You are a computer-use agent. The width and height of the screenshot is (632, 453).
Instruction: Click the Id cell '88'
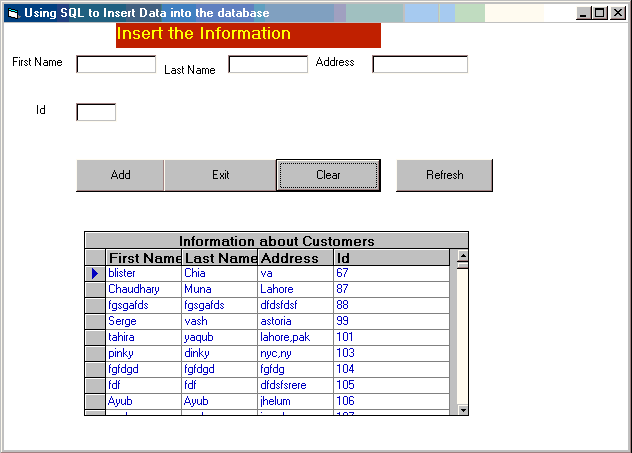(x=391, y=305)
